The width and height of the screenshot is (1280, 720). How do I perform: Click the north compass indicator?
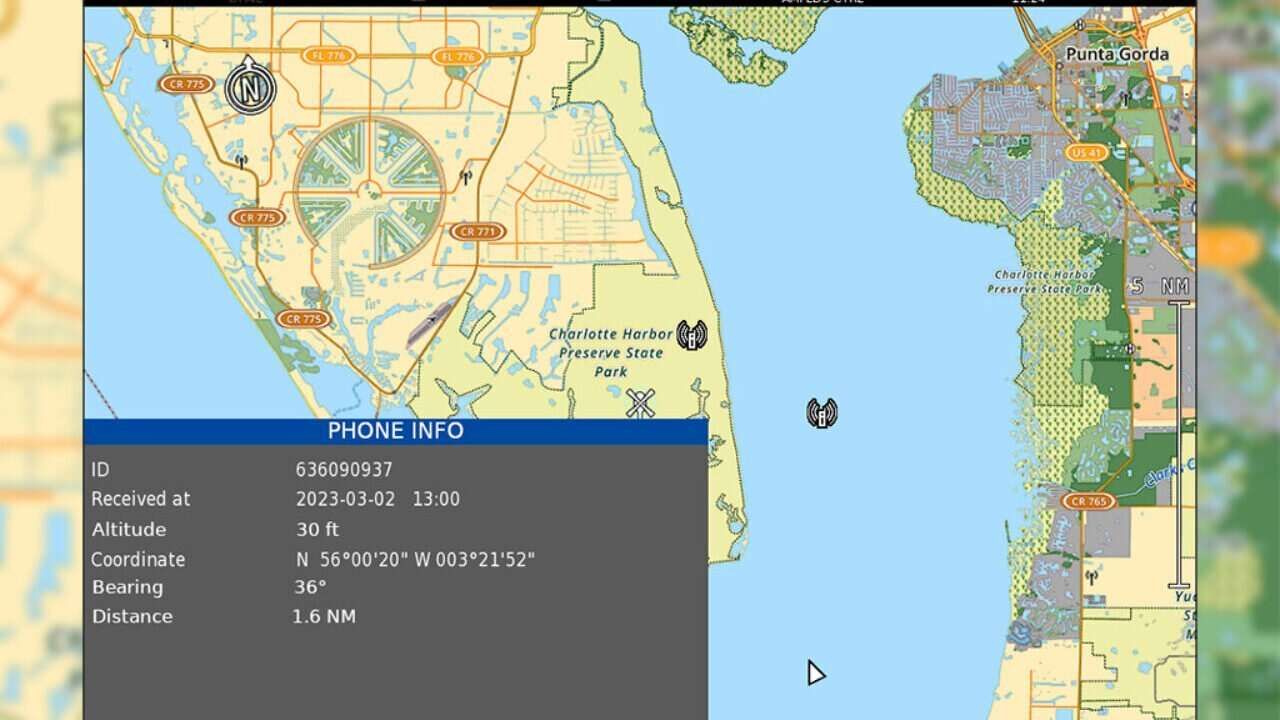[249, 88]
